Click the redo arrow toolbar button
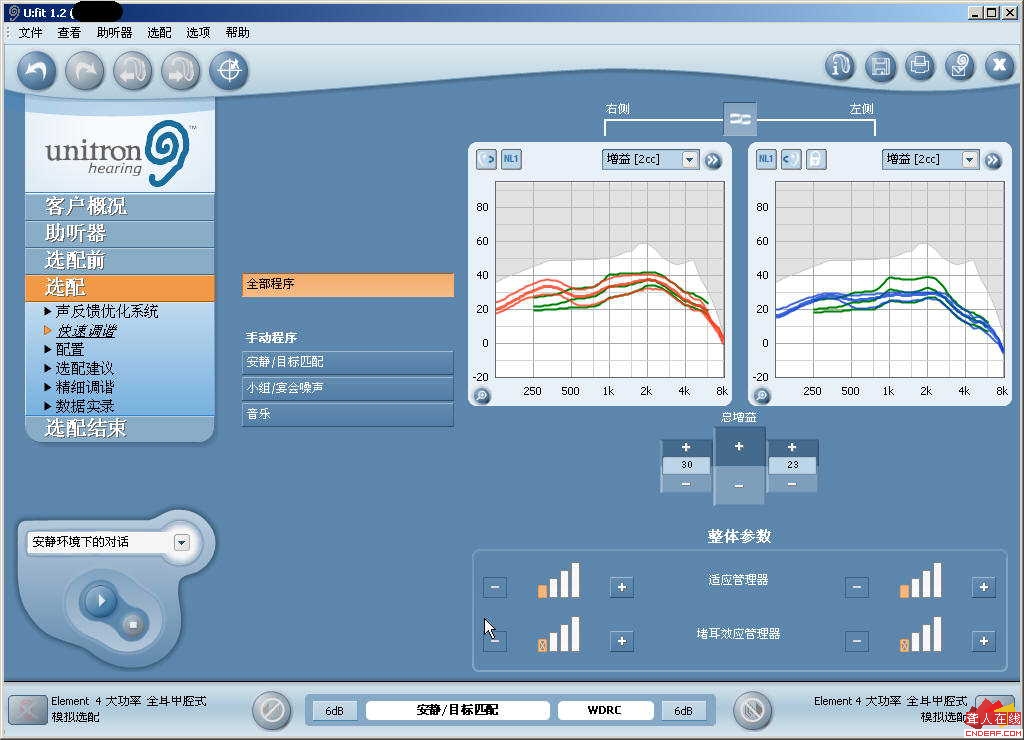The width and height of the screenshot is (1024, 740). tap(85, 71)
